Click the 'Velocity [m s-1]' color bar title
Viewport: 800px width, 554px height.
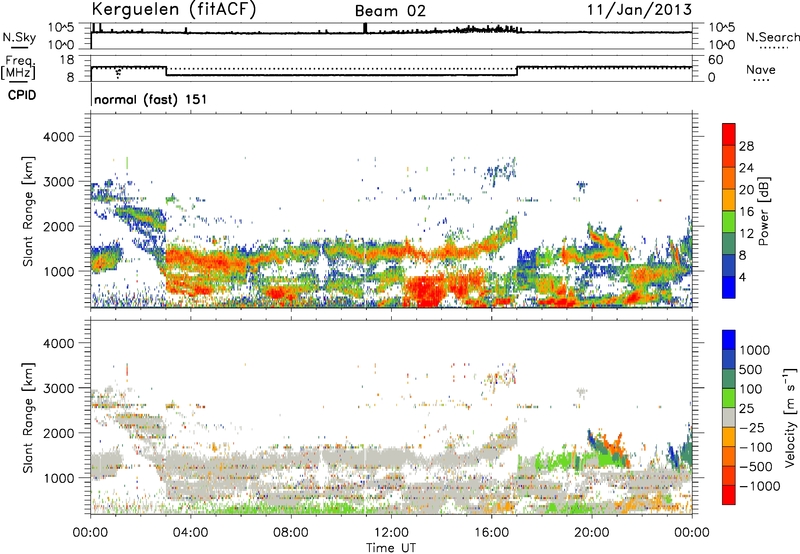click(x=790, y=417)
